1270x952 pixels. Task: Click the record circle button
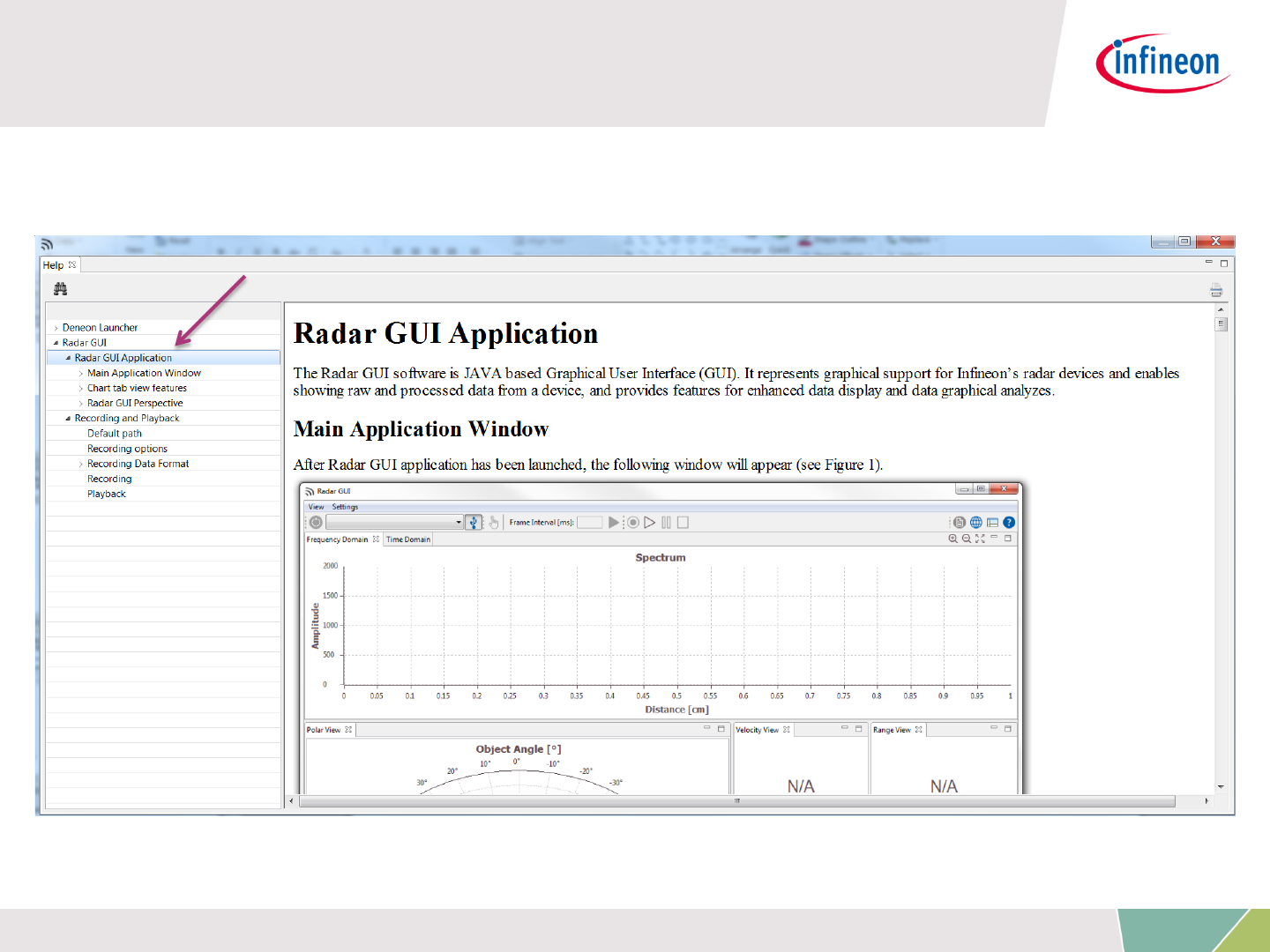tap(632, 523)
